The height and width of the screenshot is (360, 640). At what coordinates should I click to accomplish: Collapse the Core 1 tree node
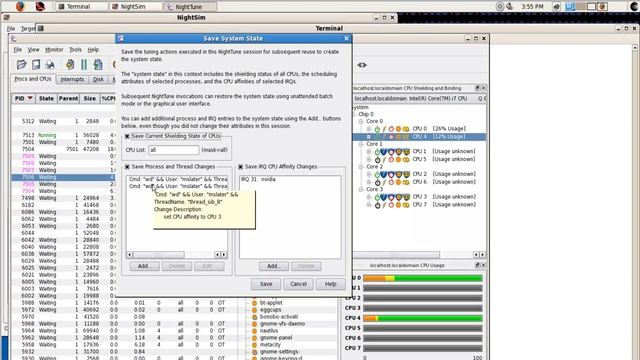click(361, 144)
